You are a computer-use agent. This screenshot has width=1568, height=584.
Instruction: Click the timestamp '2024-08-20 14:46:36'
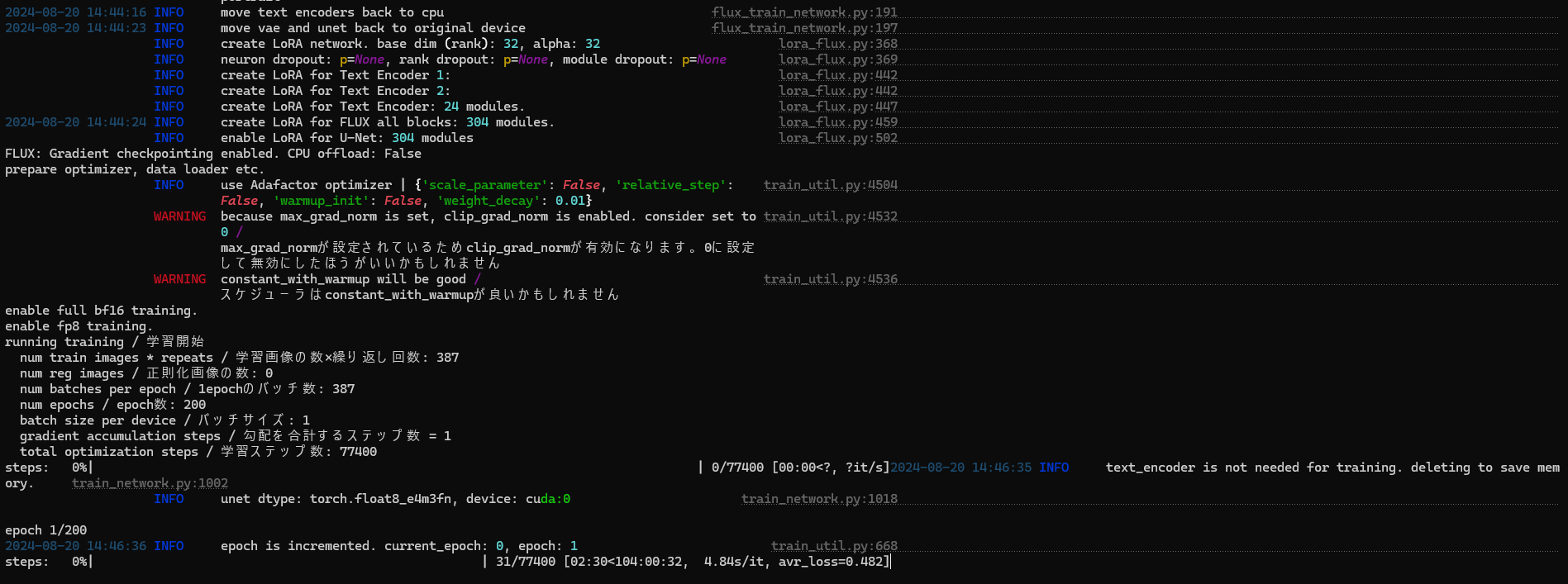[75, 546]
